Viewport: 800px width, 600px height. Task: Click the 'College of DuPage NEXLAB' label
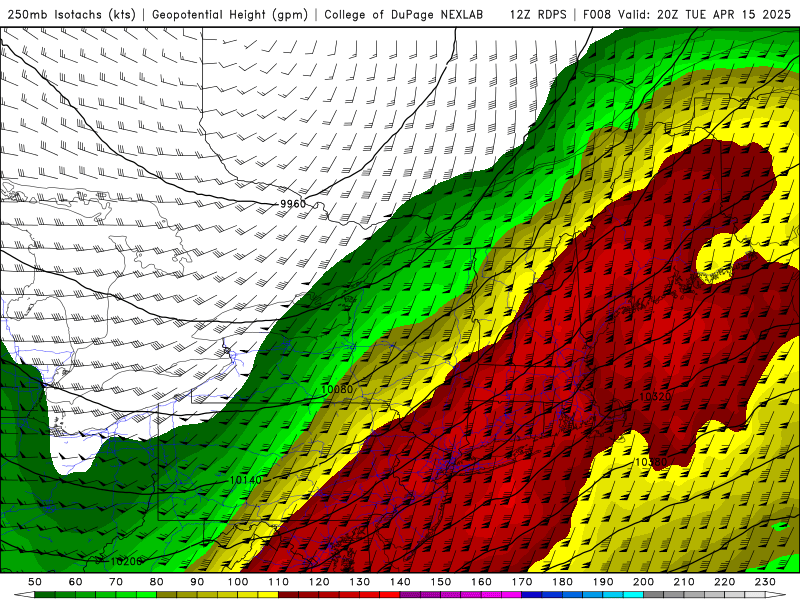404,14
